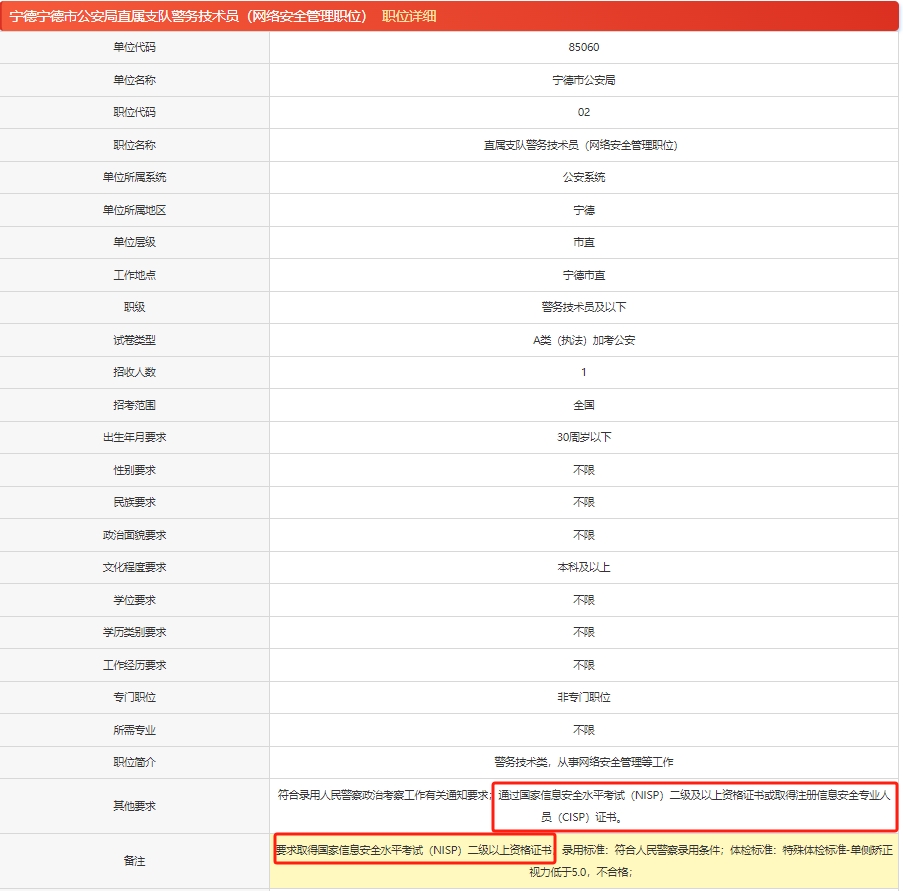Click the 本科及以上 education requirement
903x891 pixels.
click(583, 568)
